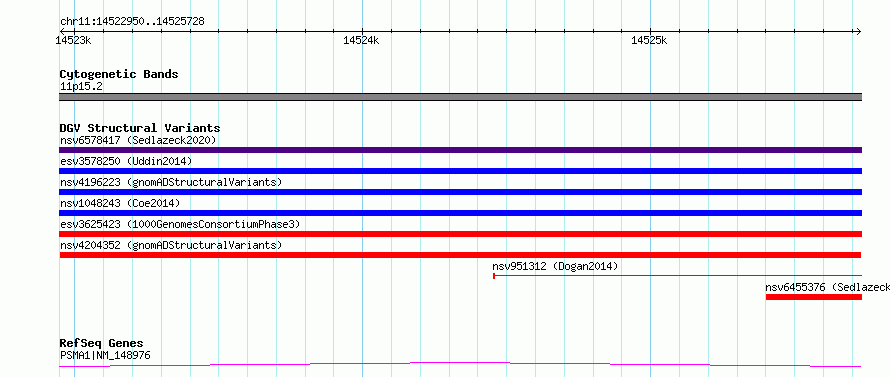The image size is (890, 377).
Task: Open the nsv6455376 (Sedlazeck) variant label
Action: [x=828, y=287]
